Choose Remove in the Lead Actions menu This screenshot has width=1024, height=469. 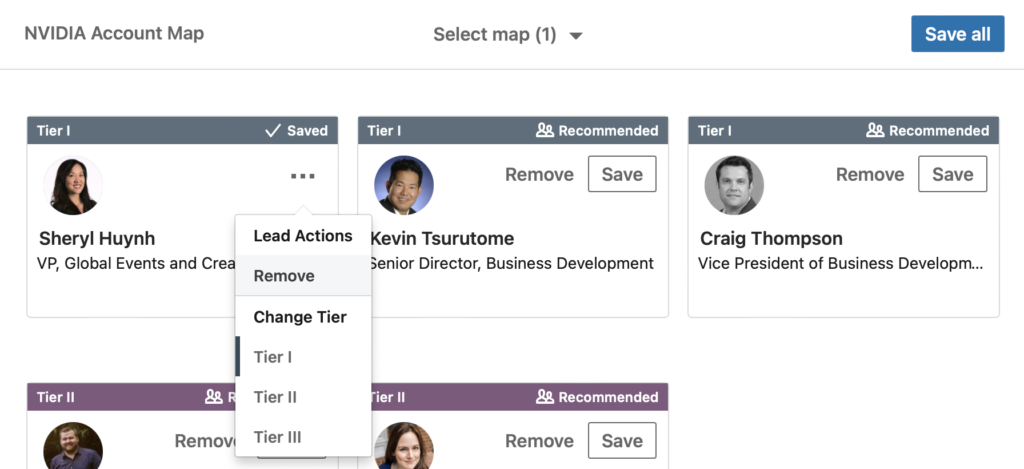point(284,276)
